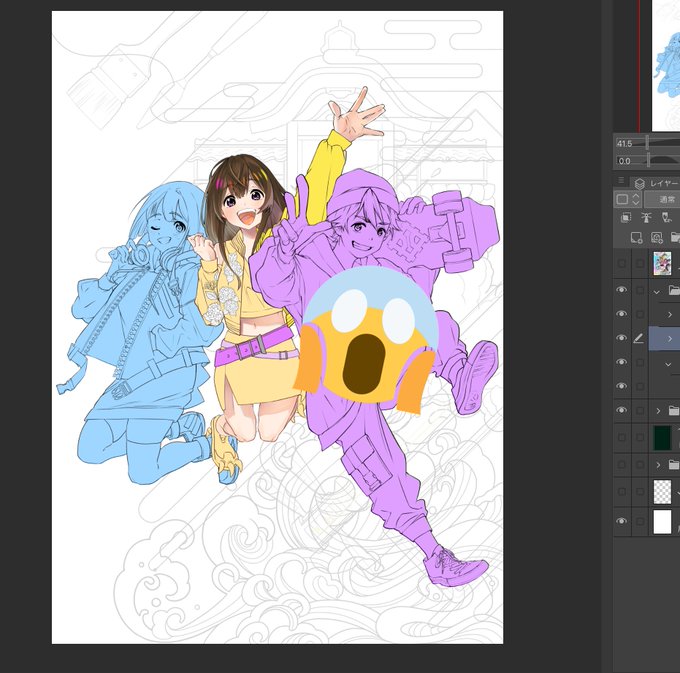This screenshot has height=673, width=680.
Task: Select the colorful illustration layer thumbnail
Action: (662, 263)
